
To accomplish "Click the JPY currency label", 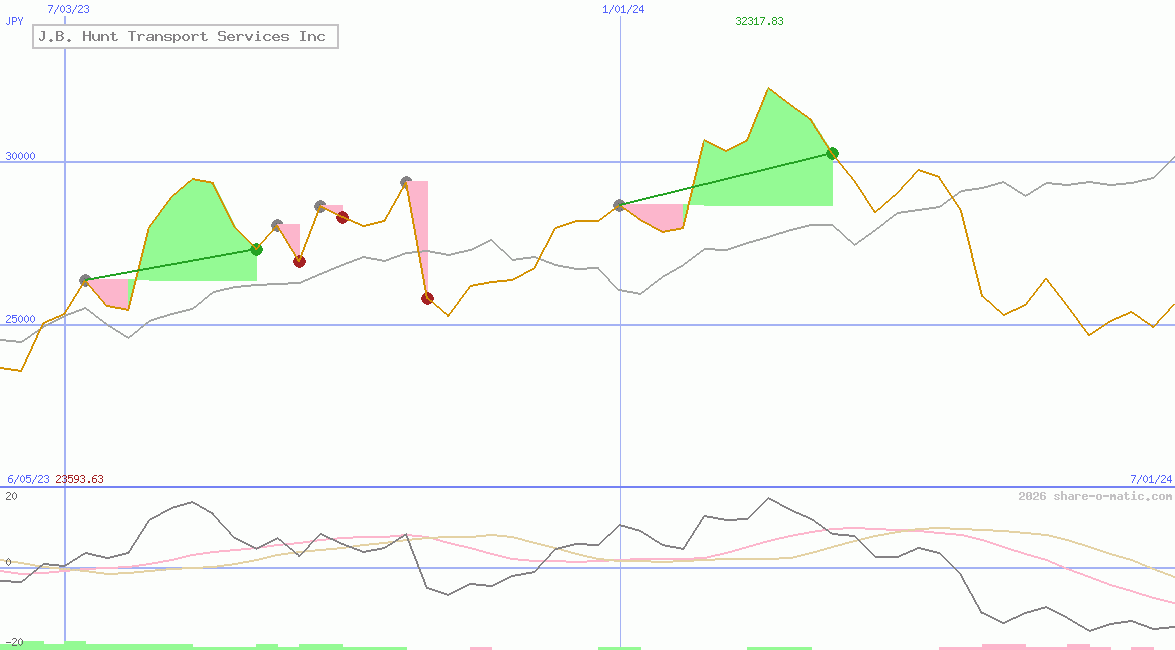I will [x=14, y=21].
